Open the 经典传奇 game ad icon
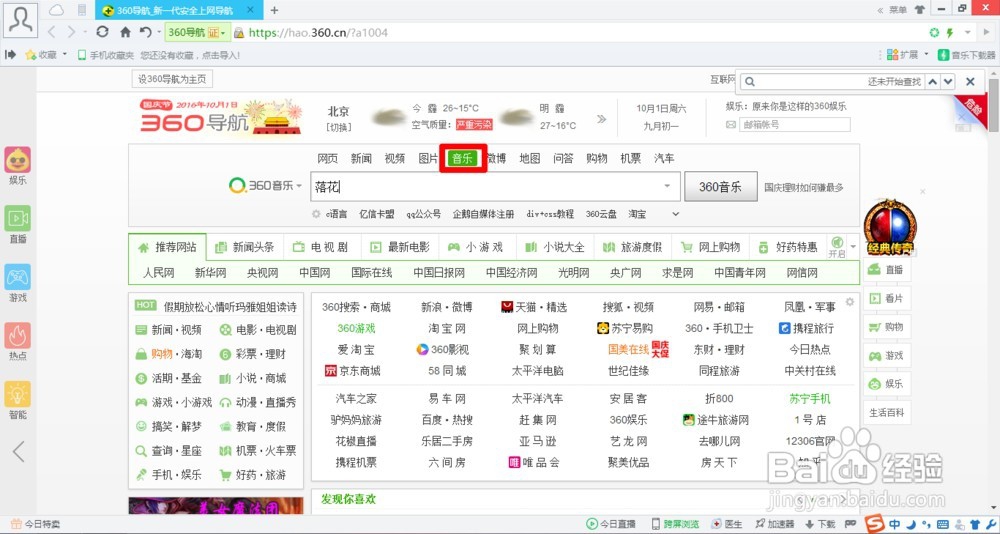This screenshot has height=534, width=1000. pos(890,226)
